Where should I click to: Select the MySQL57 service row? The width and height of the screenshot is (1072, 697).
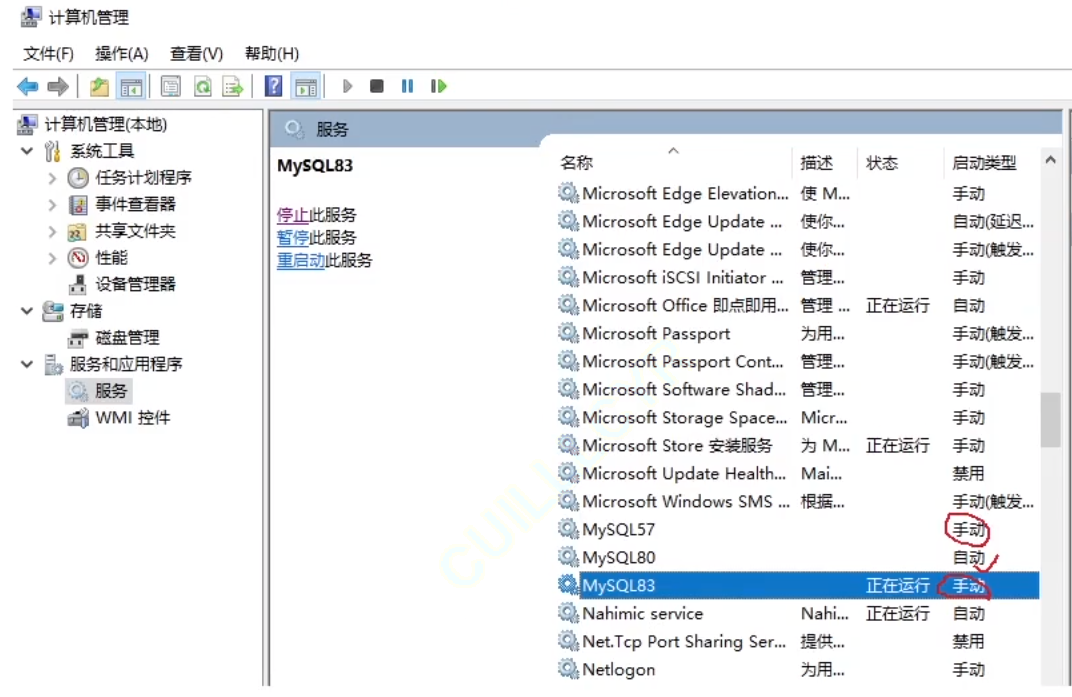click(798, 529)
